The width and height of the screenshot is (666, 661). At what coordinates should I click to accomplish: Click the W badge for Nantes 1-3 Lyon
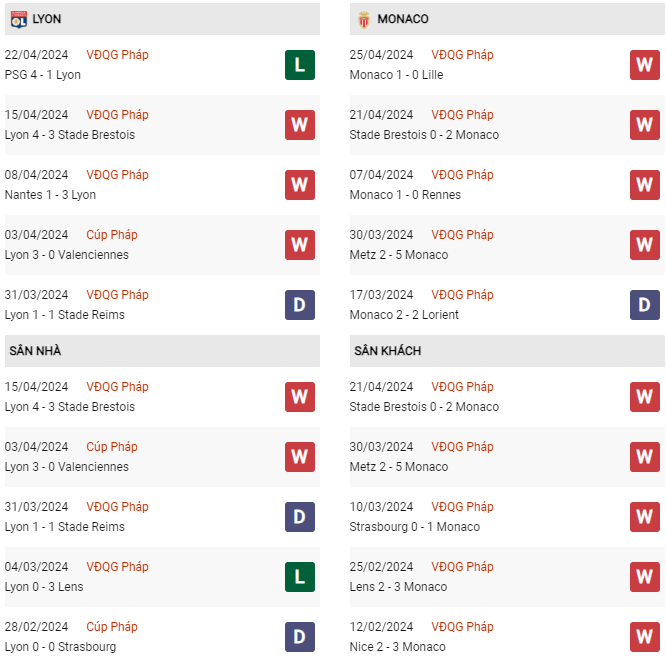point(299,185)
